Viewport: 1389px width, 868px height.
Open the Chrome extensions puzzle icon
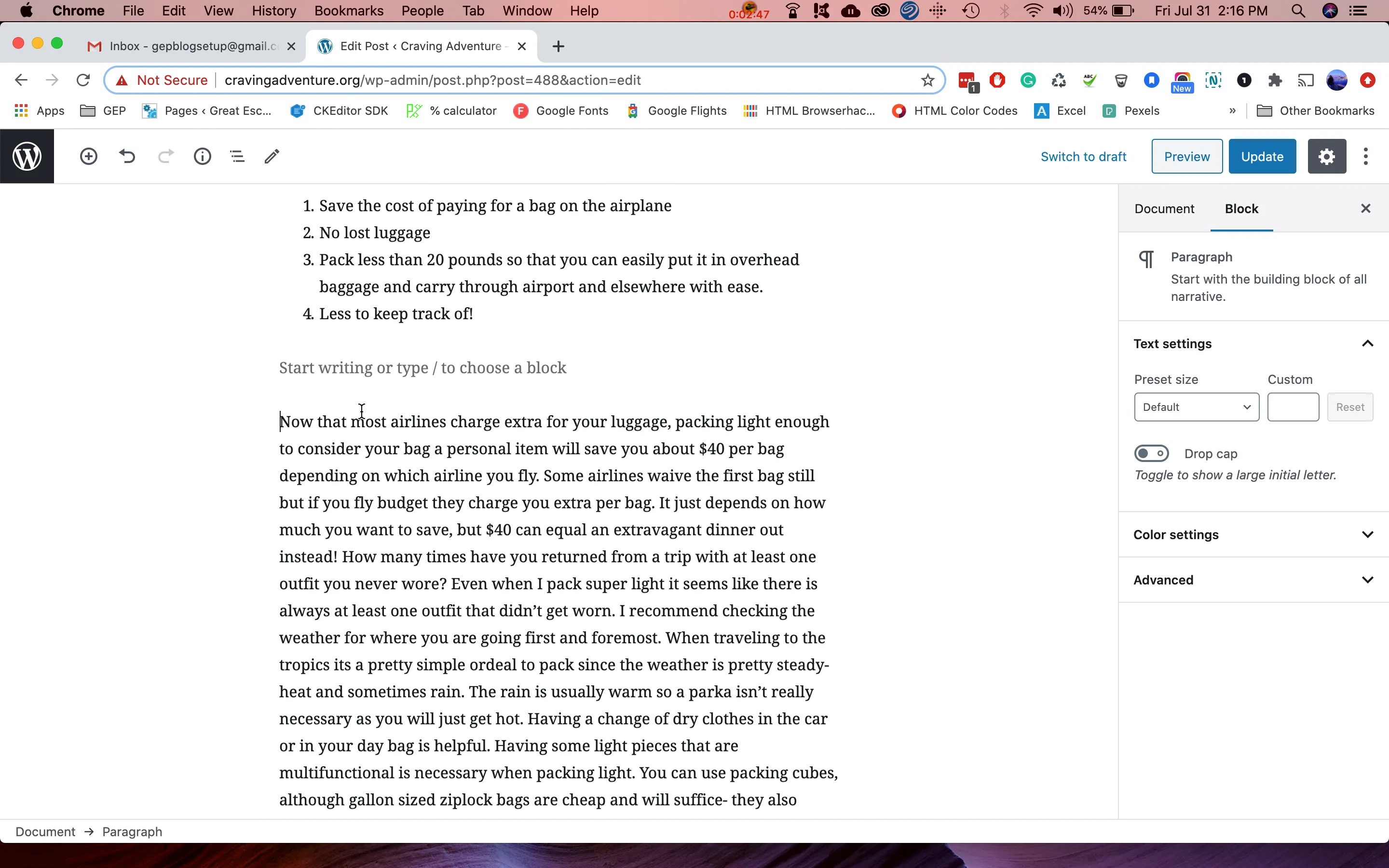(x=1275, y=81)
